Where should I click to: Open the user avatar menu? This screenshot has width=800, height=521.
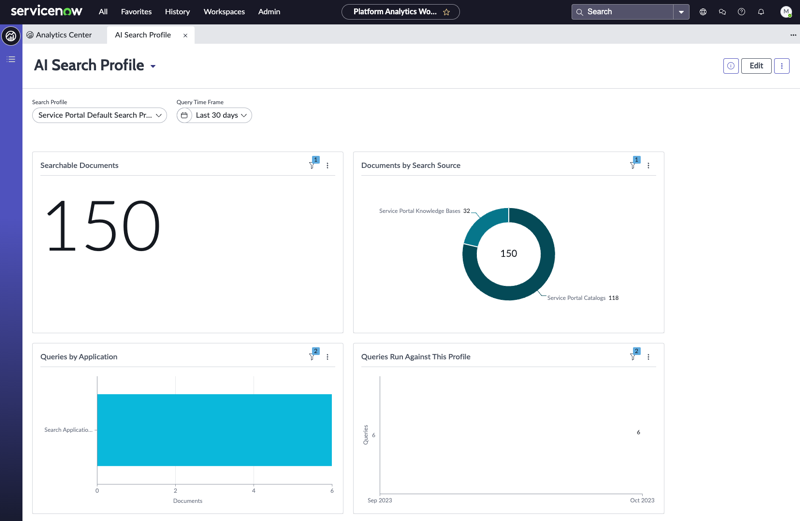[786, 12]
